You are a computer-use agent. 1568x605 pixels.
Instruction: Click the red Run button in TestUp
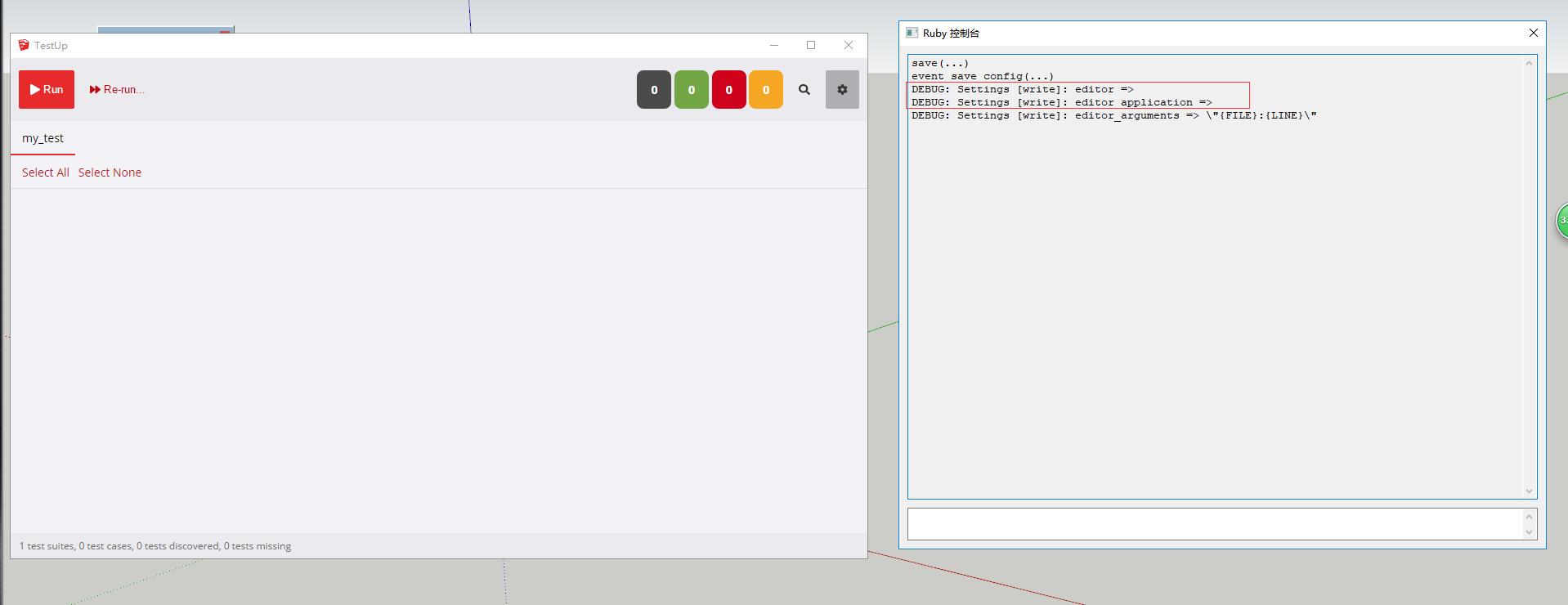point(47,90)
